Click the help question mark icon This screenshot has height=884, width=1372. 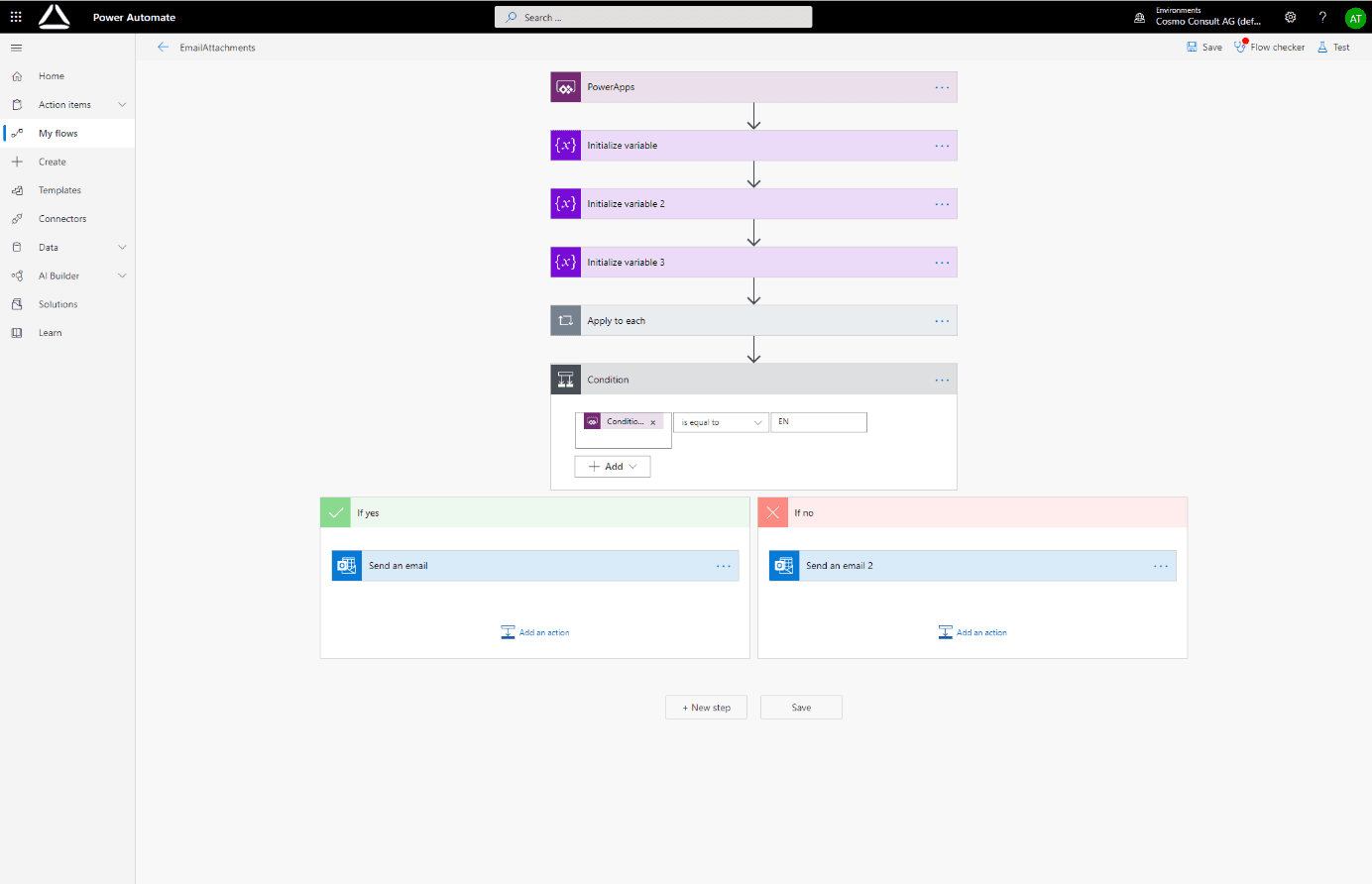1322,17
